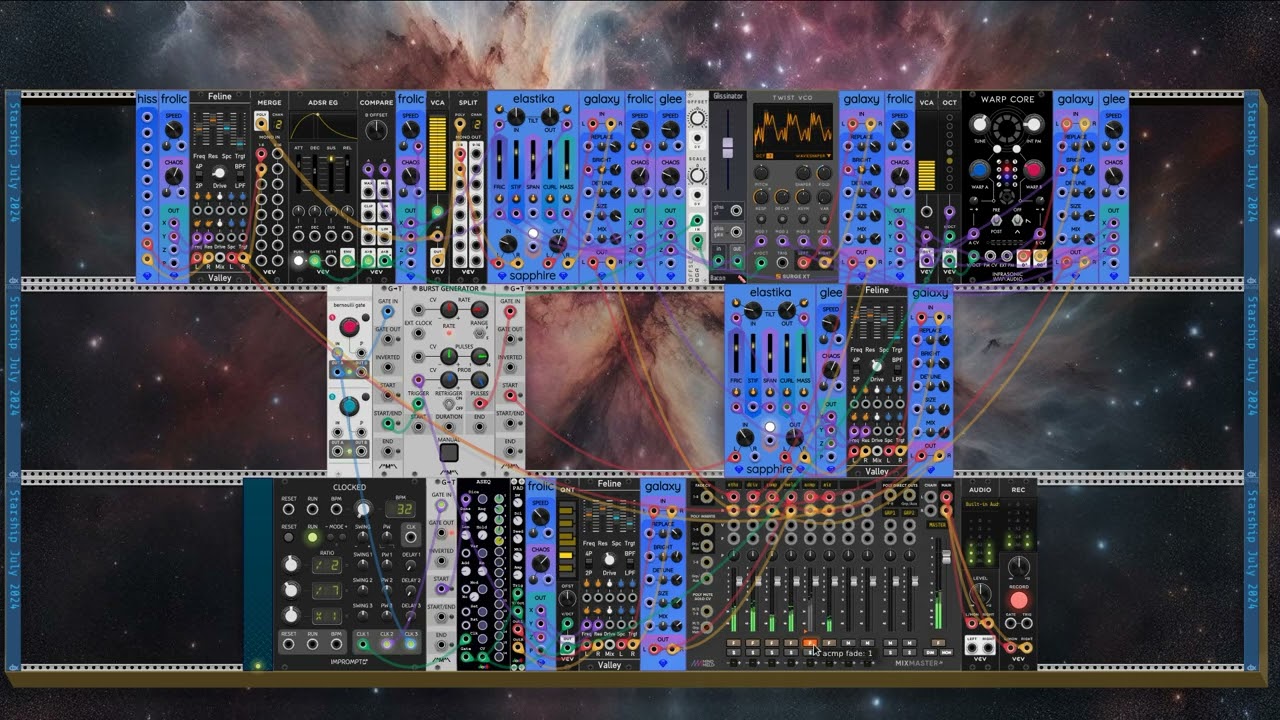Click the Drive knob on Feline beside hiss
This screenshot has height=720, width=1280.
[219, 172]
